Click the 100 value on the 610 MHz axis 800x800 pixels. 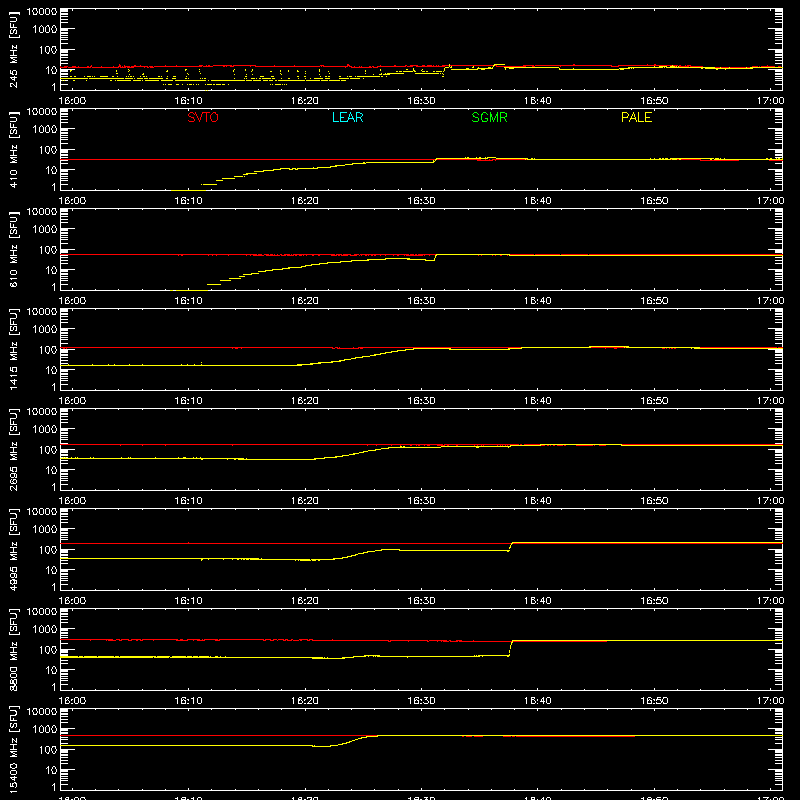[x=48, y=249]
